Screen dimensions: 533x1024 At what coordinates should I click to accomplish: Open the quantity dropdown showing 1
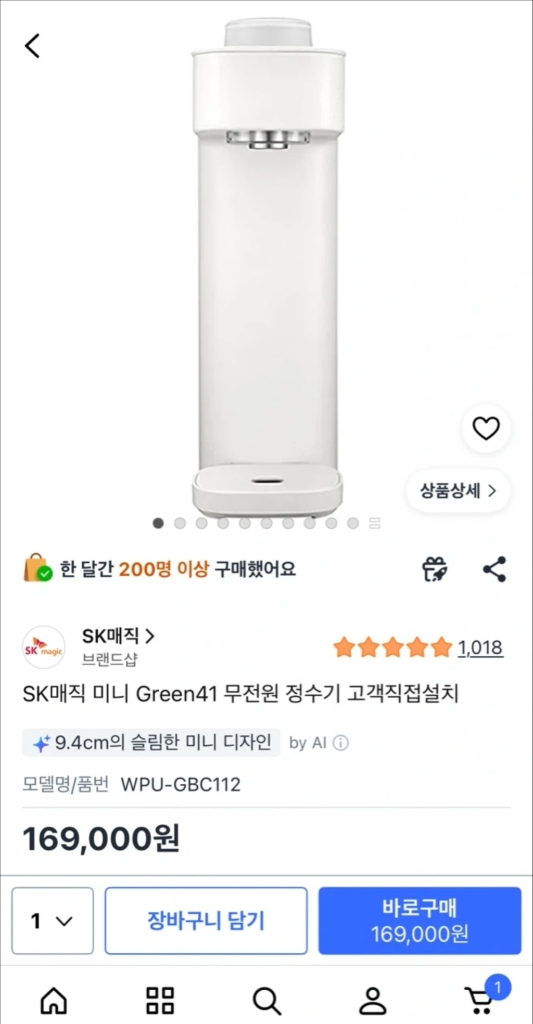tap(52, 921)
